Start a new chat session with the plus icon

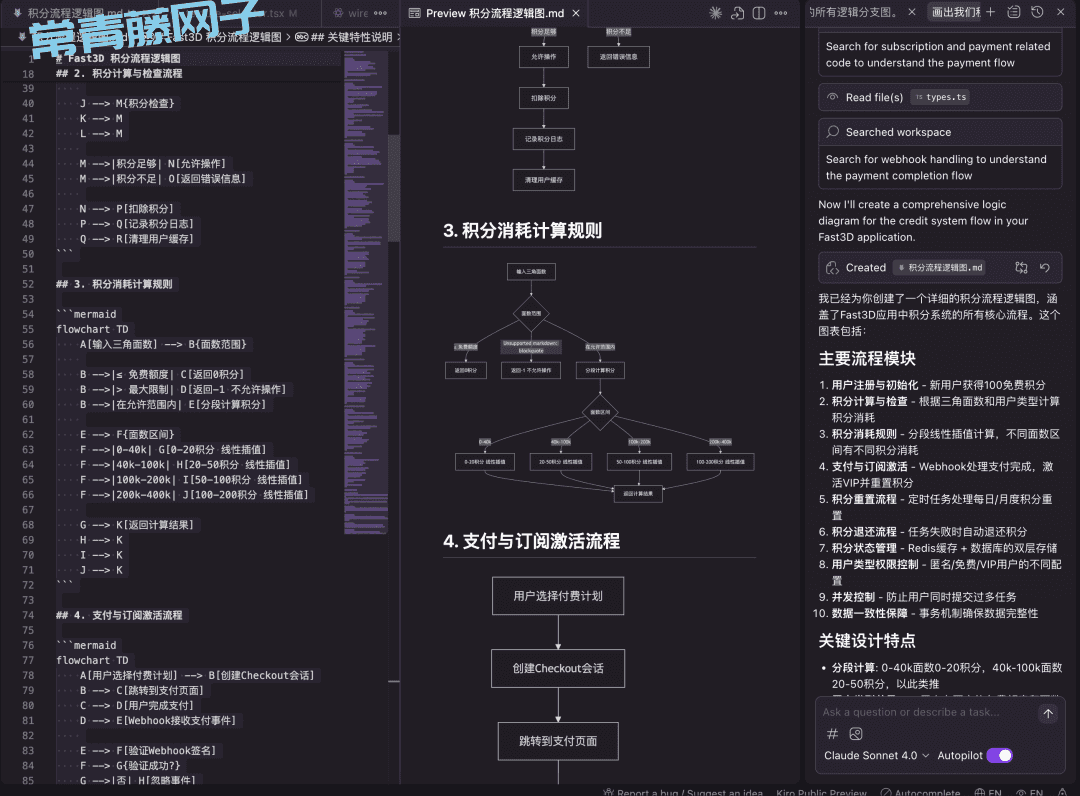(x=990, y=12)
